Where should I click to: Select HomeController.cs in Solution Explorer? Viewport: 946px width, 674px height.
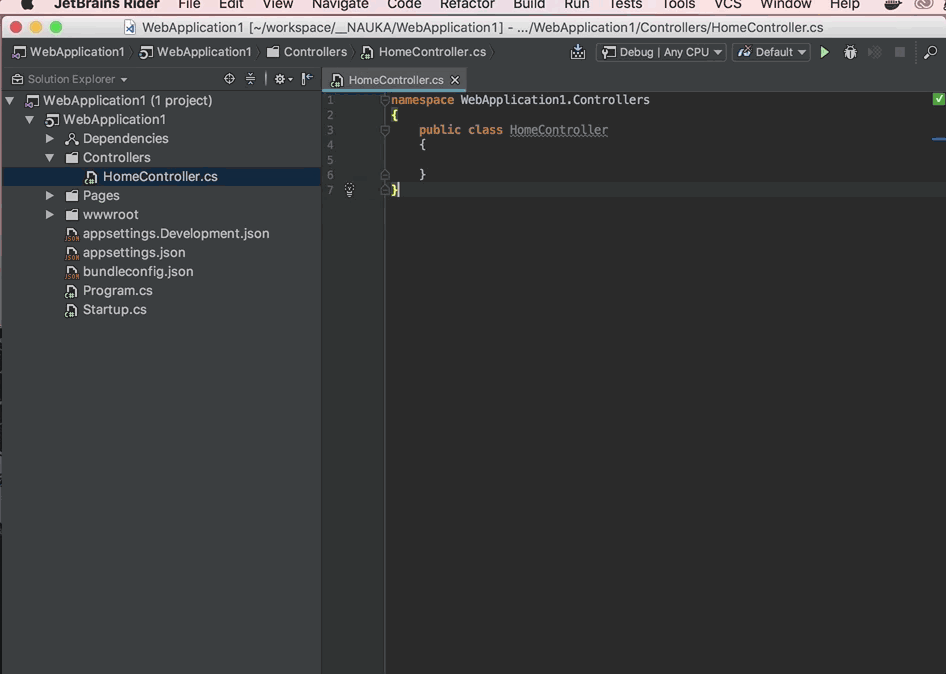click(x=160, y=177)
